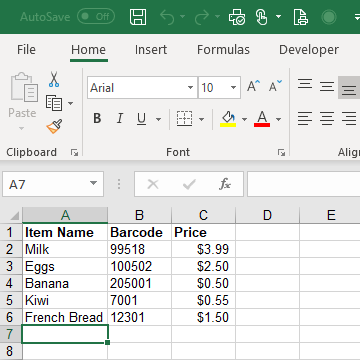Switch to the Developer tab
The height and width of the screenshot is (360, 360).
click(x=309, y=50)
